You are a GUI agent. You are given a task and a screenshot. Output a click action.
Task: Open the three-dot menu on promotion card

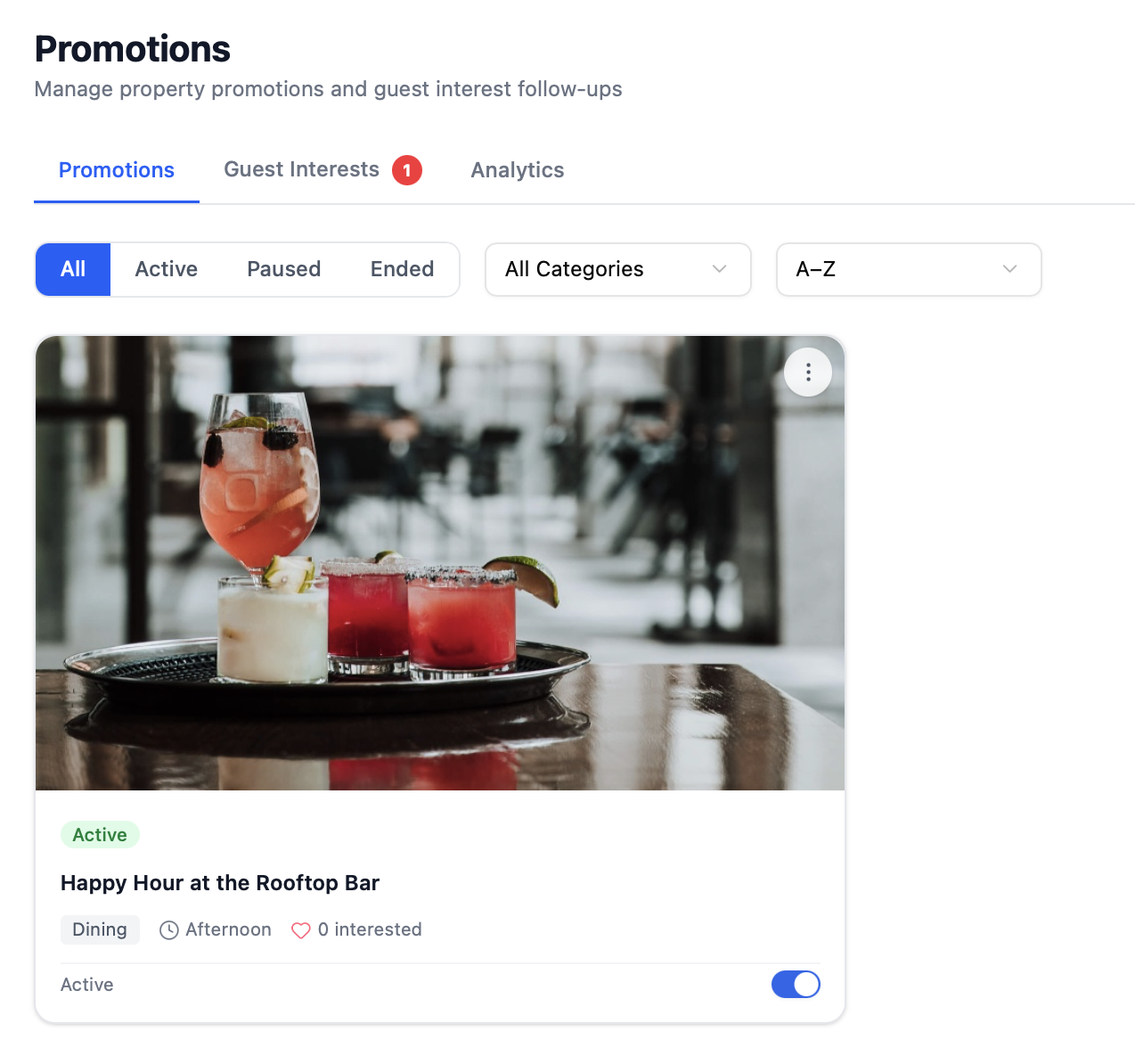[x=808, y=372]
